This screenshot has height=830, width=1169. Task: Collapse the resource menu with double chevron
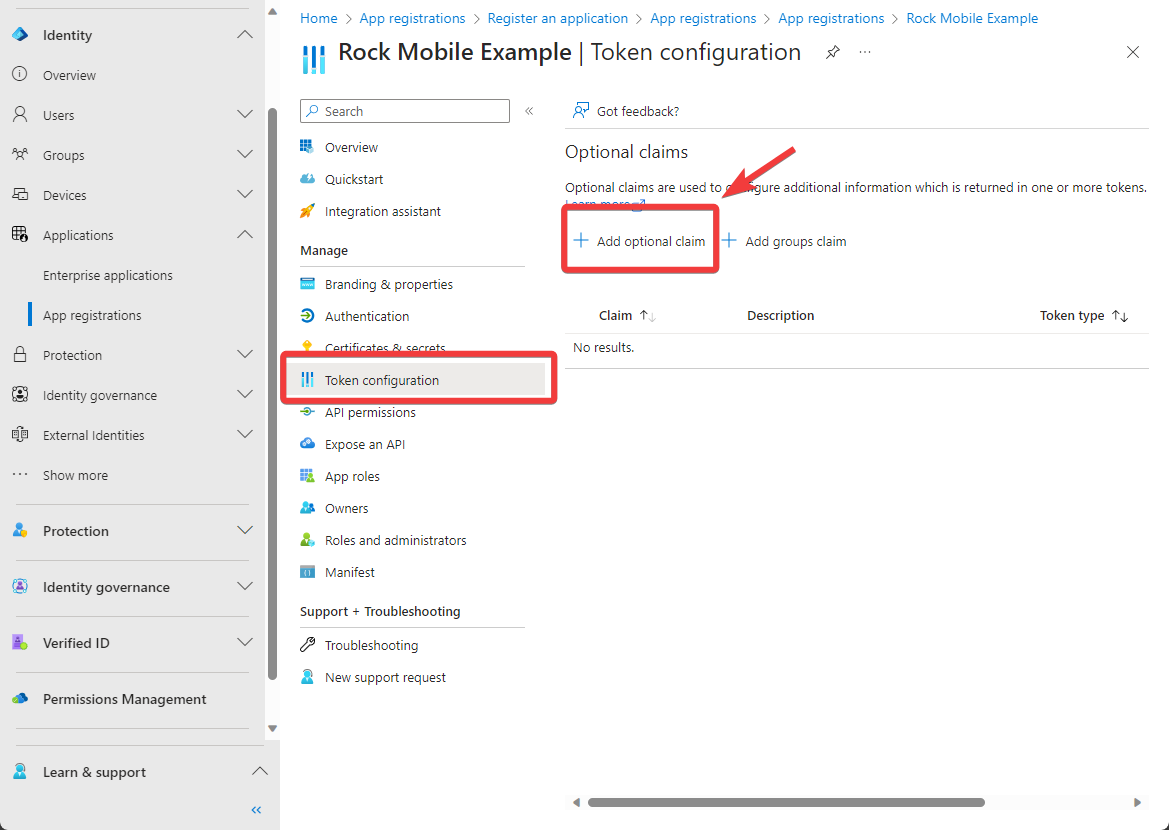pyautogui.click(x=529, y=111)
